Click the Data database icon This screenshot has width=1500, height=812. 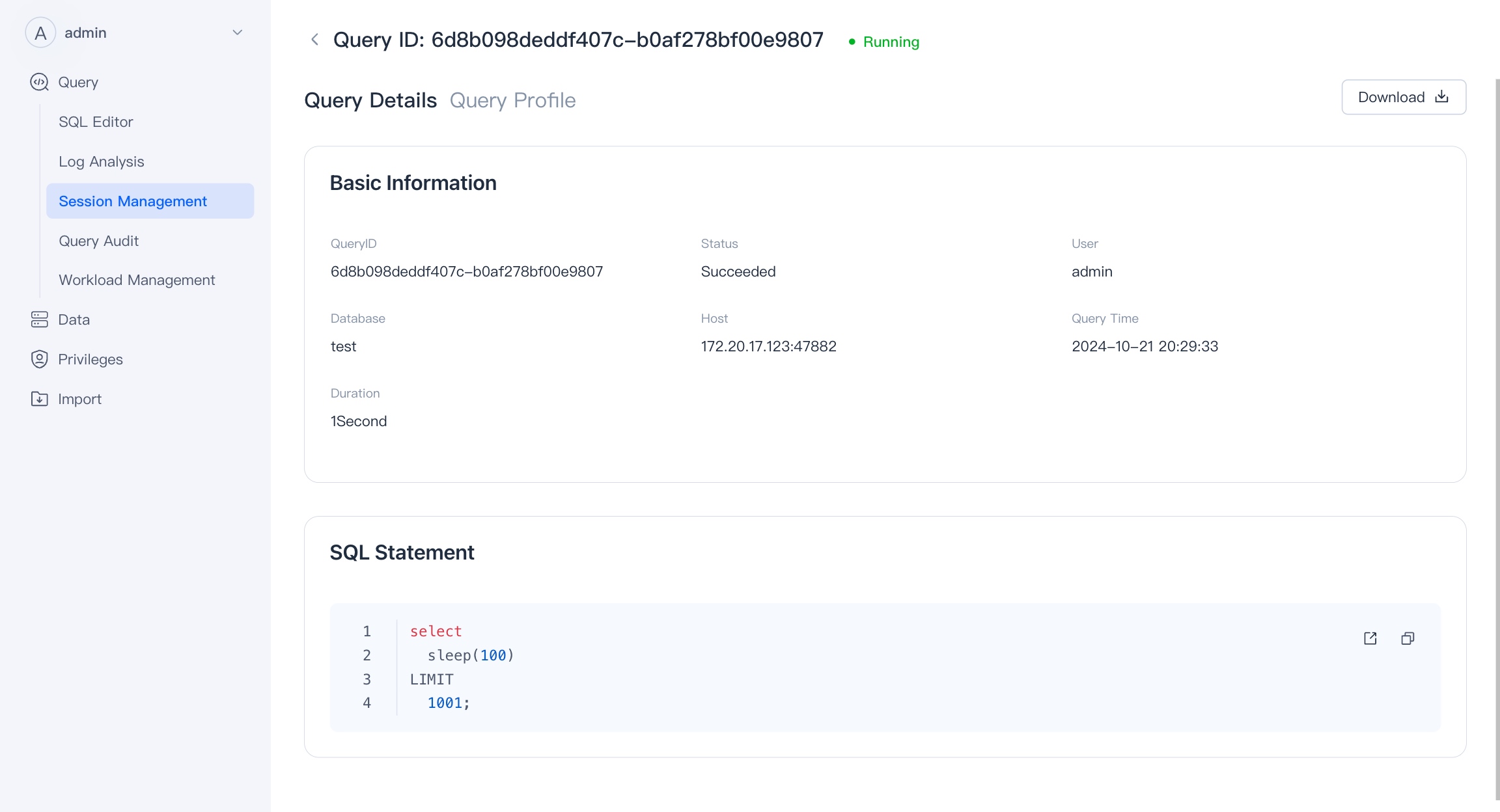point(40,319)
